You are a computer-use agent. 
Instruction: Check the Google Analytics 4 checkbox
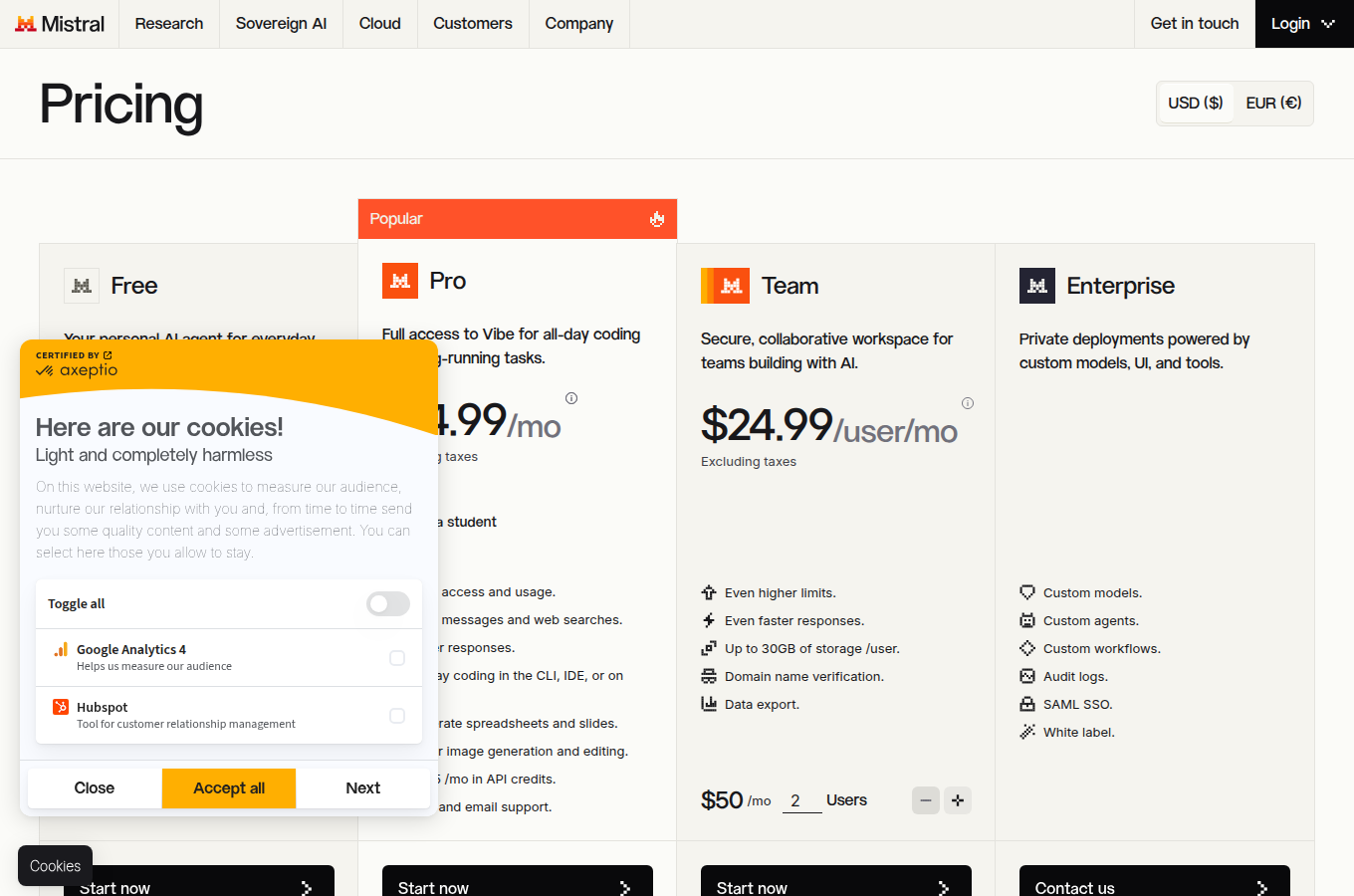397,658
